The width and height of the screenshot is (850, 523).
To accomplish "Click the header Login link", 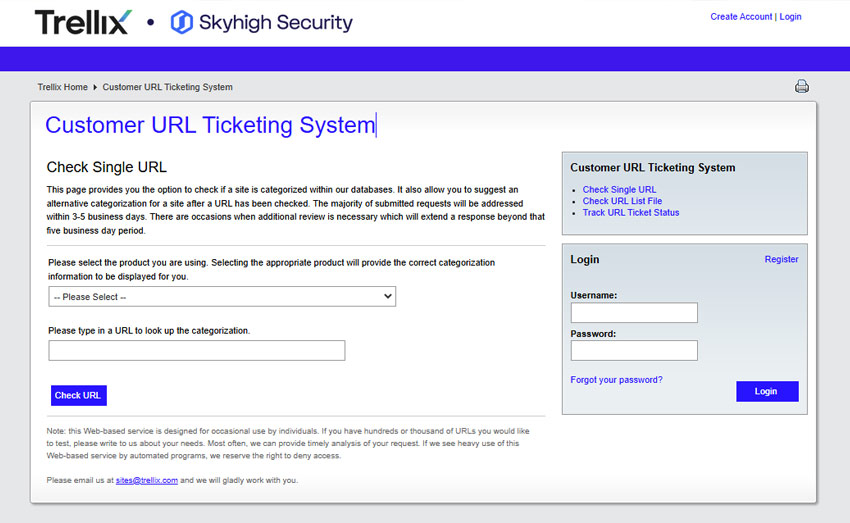I will (x=790, y=17).
